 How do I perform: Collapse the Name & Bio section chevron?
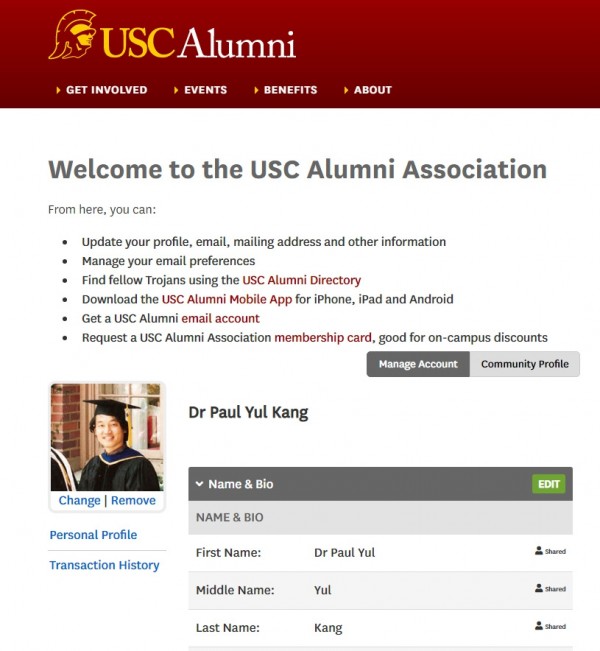(200, 484)
